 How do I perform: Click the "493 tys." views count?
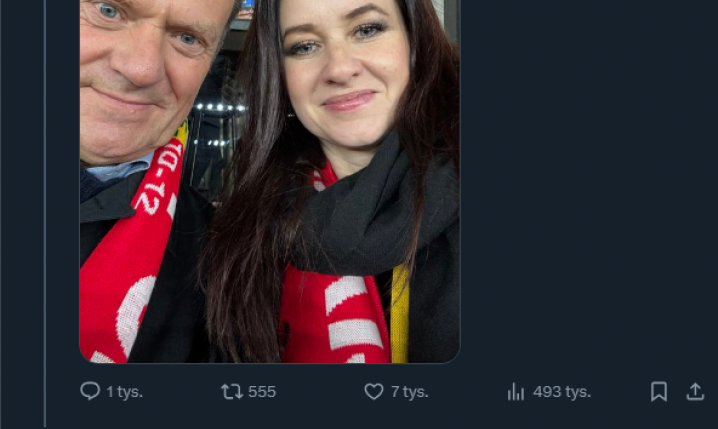point(561,392)
